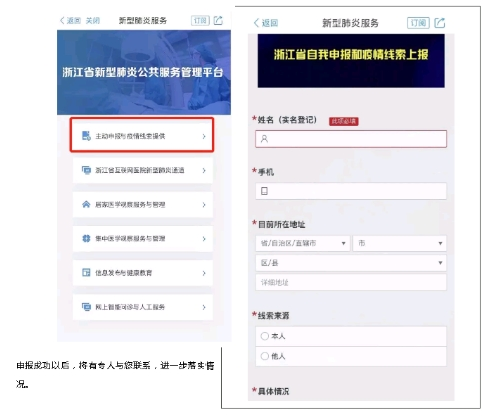The height and width of the screenshot is (416, 499).
Task: Click gear icon beside 集中医学观察服务与管理
Action: tap(86, 238)
